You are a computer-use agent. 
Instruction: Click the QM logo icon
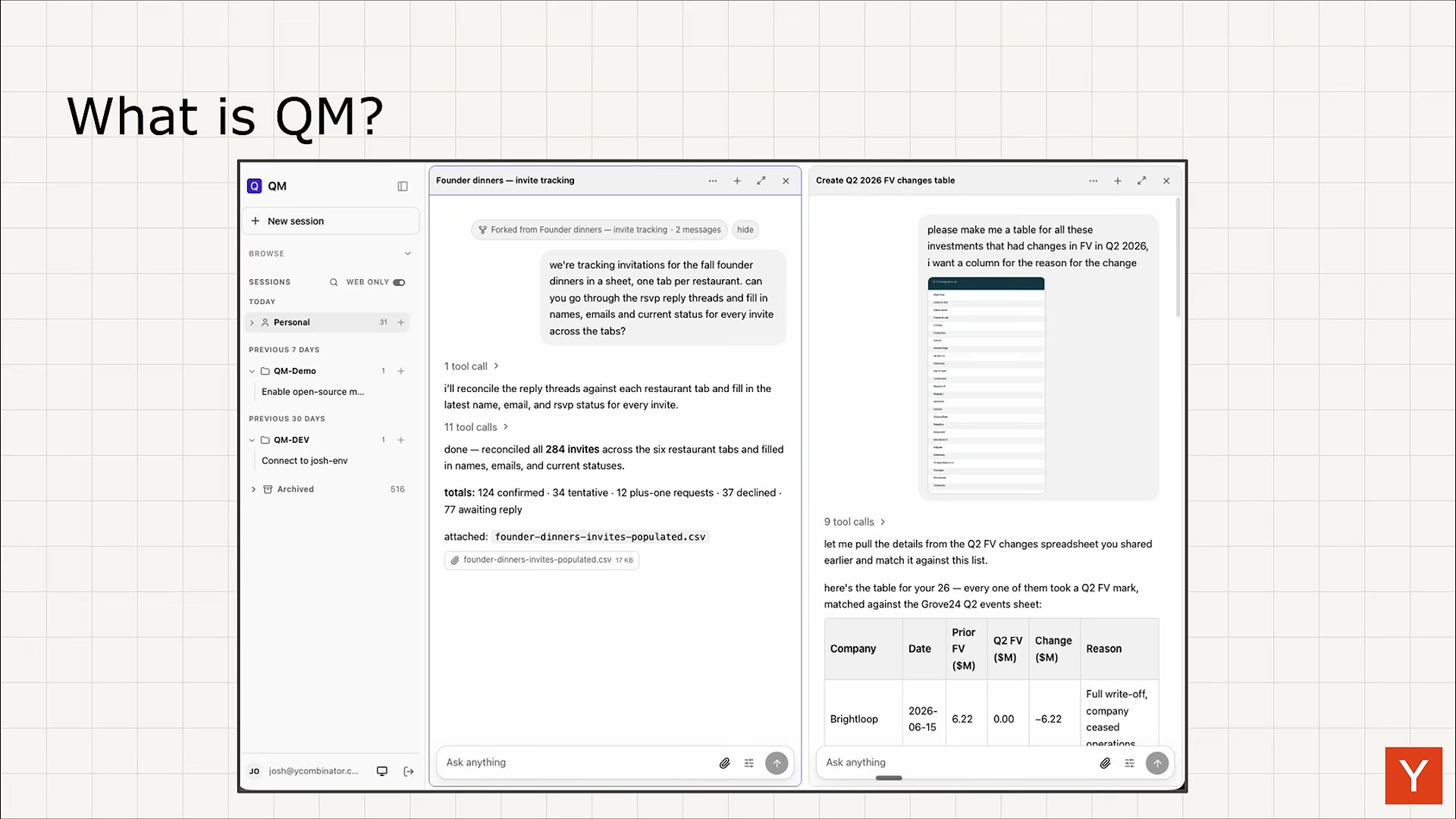point(255,187)
